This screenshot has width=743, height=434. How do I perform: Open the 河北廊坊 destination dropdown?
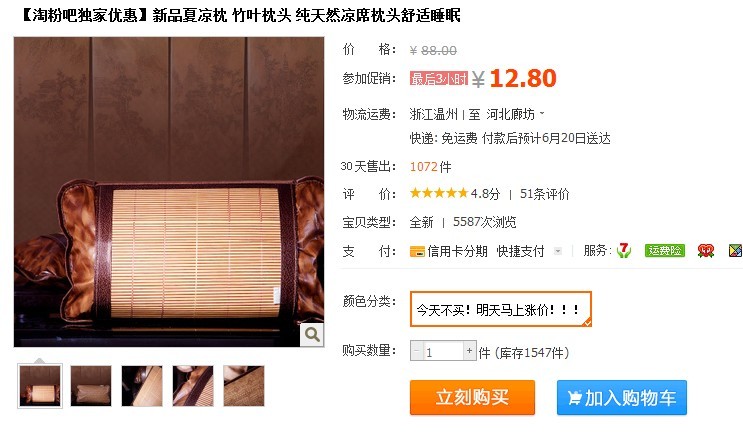pos(516,114)
